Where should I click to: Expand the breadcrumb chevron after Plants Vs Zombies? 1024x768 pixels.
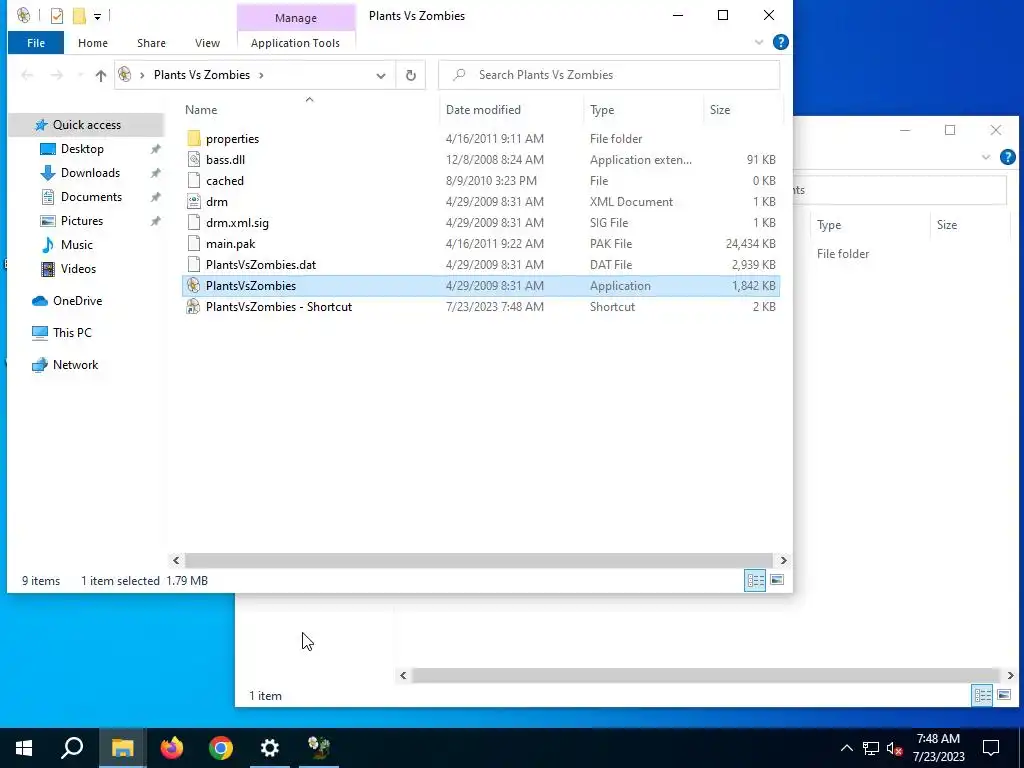[x=261, y=75]
